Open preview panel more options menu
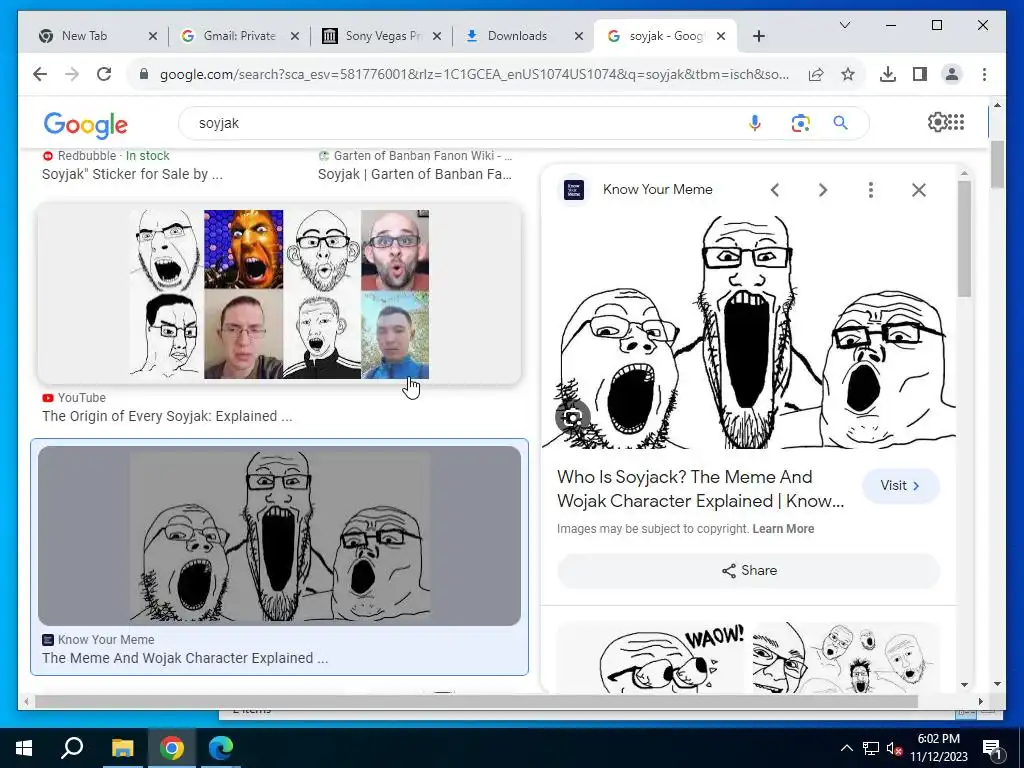The height and width of the screenshot is (768, 1024). [x=871, y=190]
